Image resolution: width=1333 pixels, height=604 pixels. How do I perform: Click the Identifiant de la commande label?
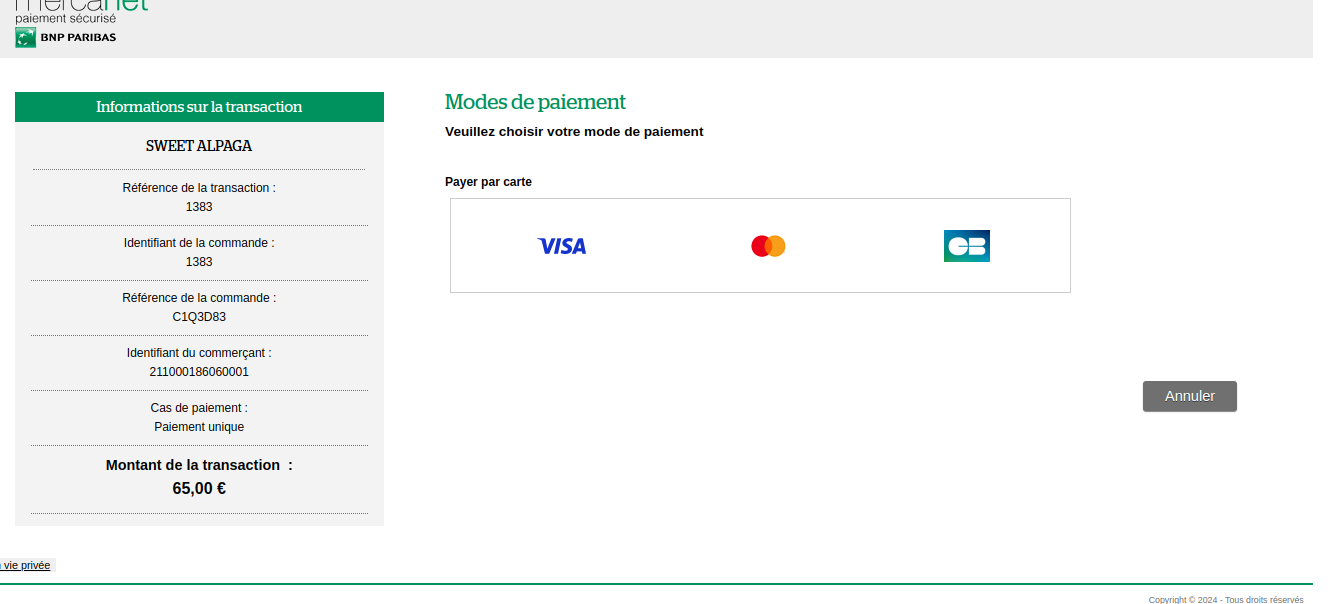tap(199, 243)
